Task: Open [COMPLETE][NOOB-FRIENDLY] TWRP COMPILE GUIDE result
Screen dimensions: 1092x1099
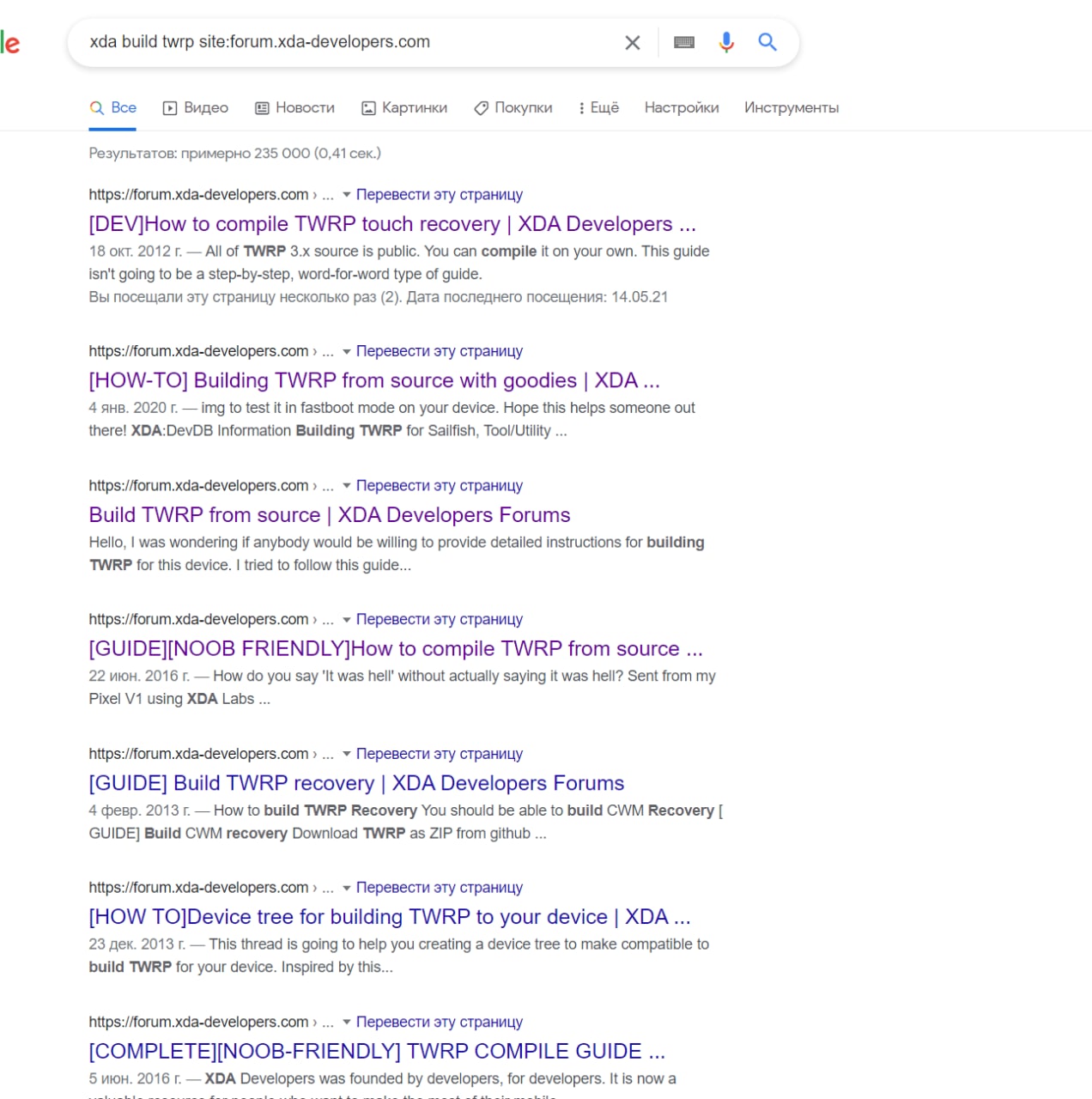Action: (377, 1051)
